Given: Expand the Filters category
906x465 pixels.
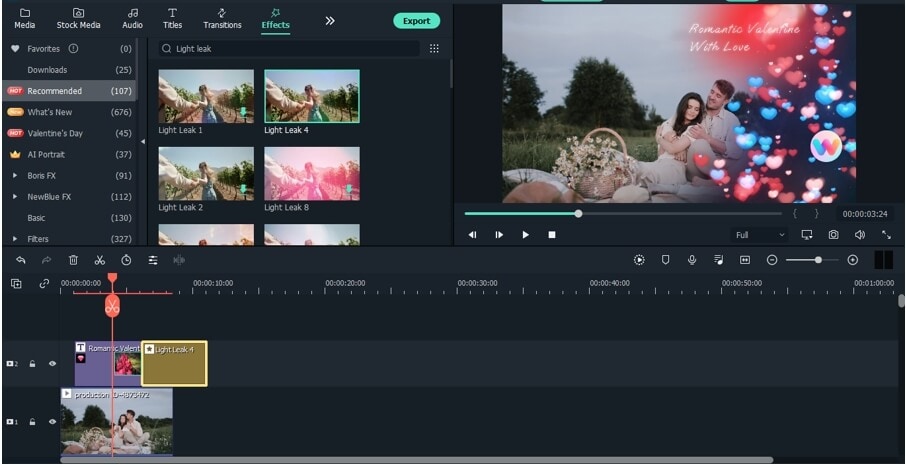Looking at the screenshot, I should [x=15, y=239].
